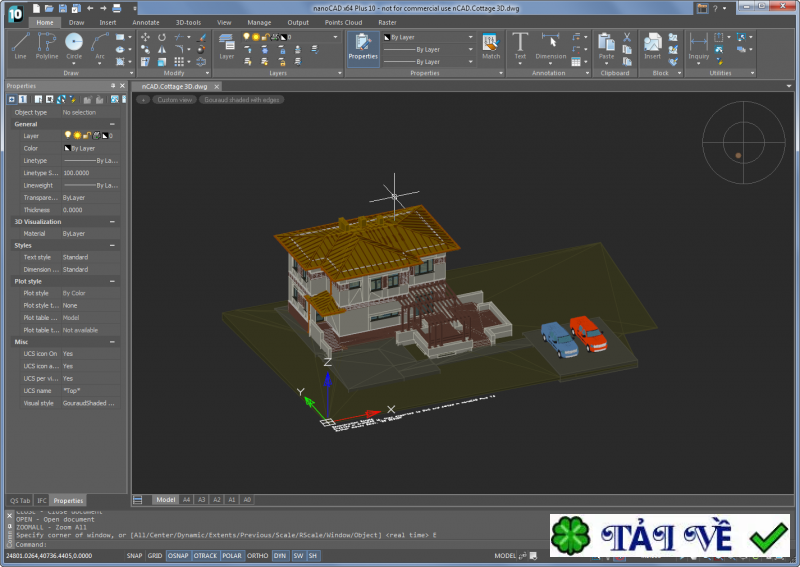Switch to the Annotate ribbon tab

point(145,21)
